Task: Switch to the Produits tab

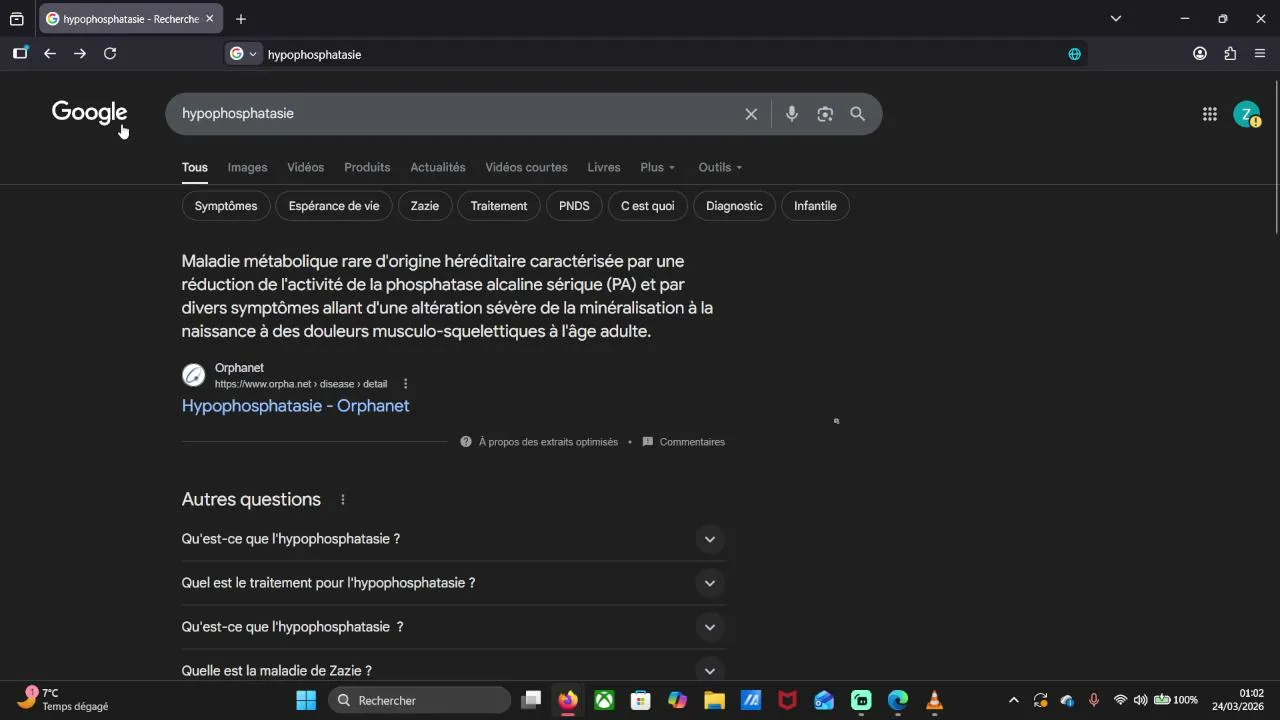Action: (x=367, y=167)
